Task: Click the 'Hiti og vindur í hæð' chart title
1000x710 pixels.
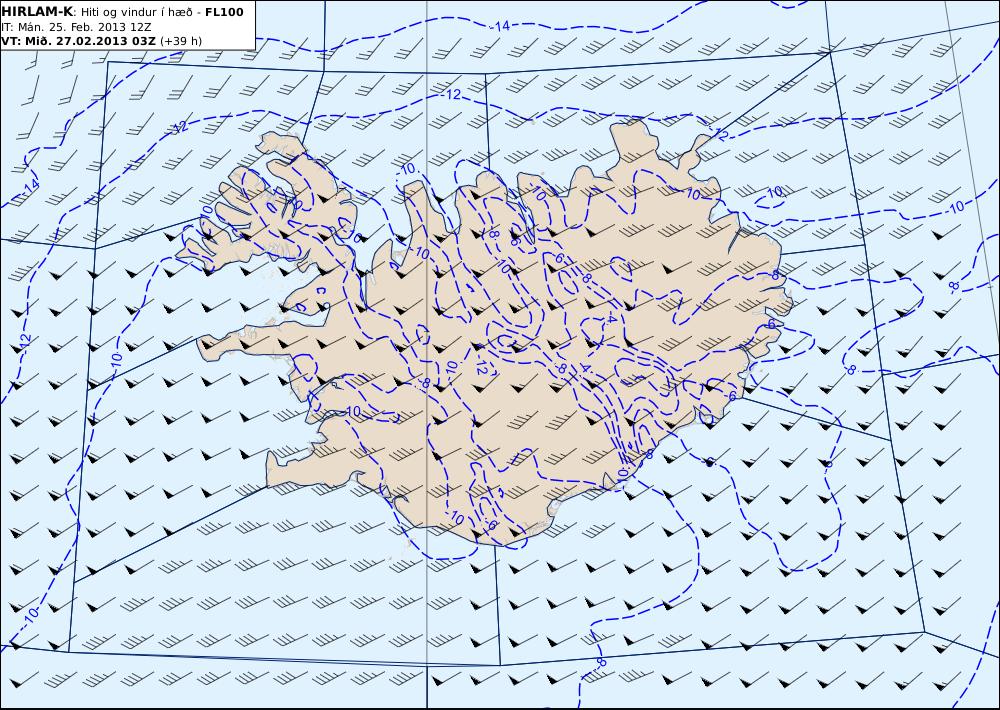Action: coord(136,13)
